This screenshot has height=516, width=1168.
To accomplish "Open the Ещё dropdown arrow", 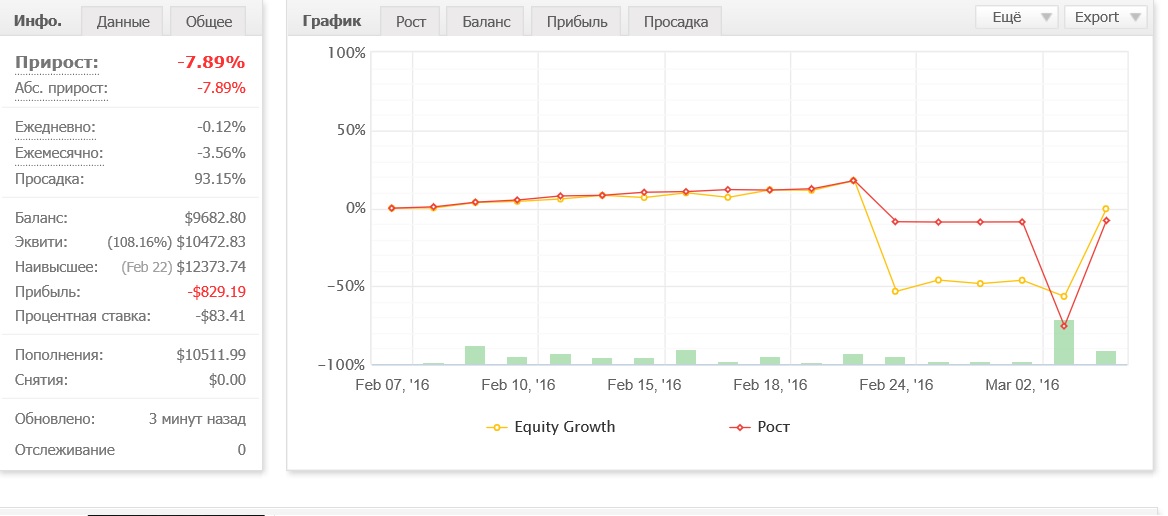I will [x=1046, y=17].
